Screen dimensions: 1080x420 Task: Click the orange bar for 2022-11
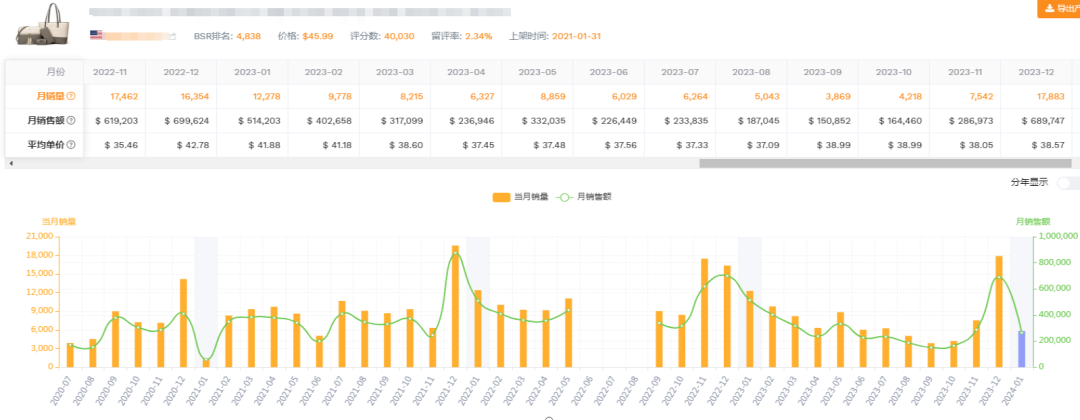705,313
